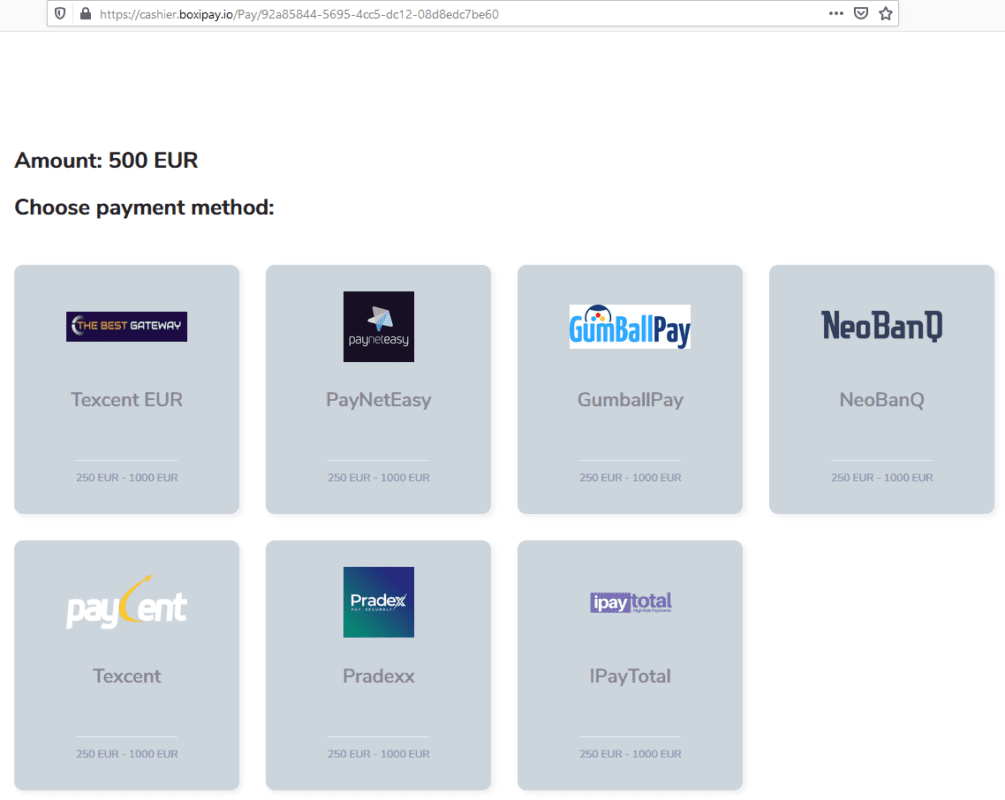The width and height of the screenshot is (1005, 800).
Task: Click The Best Gateway logo
Action: [x=126, y=326]
